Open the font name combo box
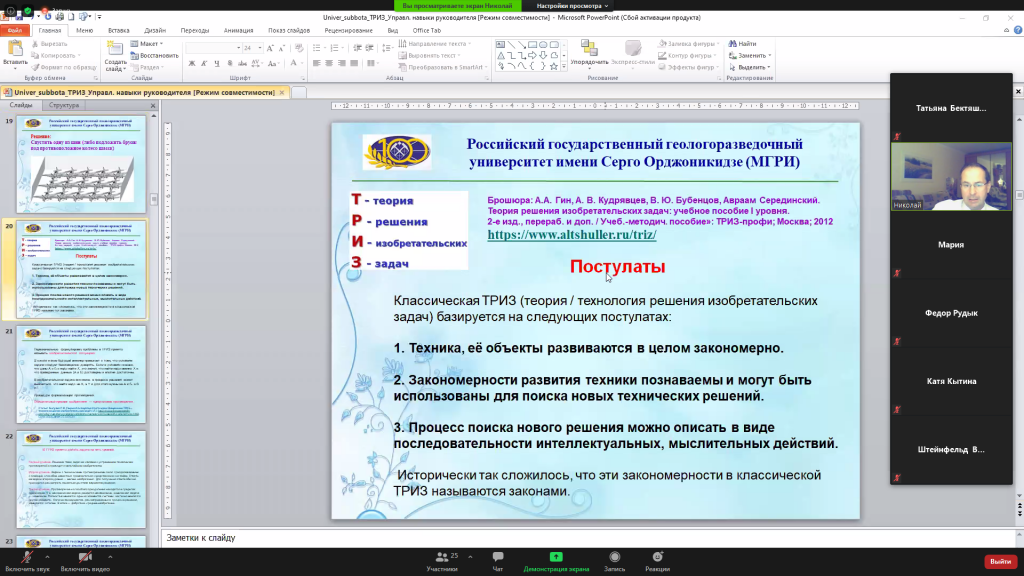 [x=213, y=48]
